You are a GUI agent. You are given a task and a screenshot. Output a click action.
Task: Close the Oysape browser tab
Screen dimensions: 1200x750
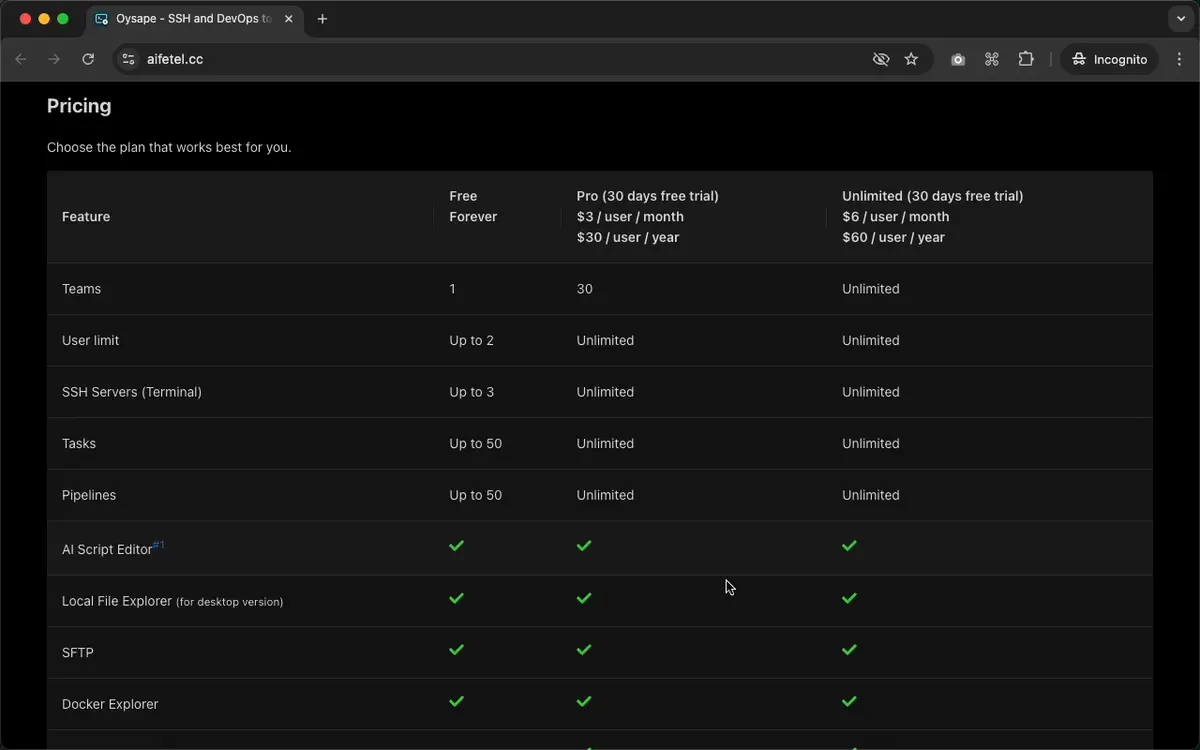[x=287, y=19]
